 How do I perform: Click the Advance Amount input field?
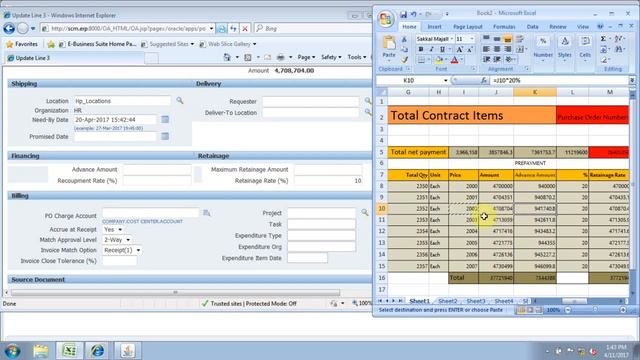click(x=157, y=169)
